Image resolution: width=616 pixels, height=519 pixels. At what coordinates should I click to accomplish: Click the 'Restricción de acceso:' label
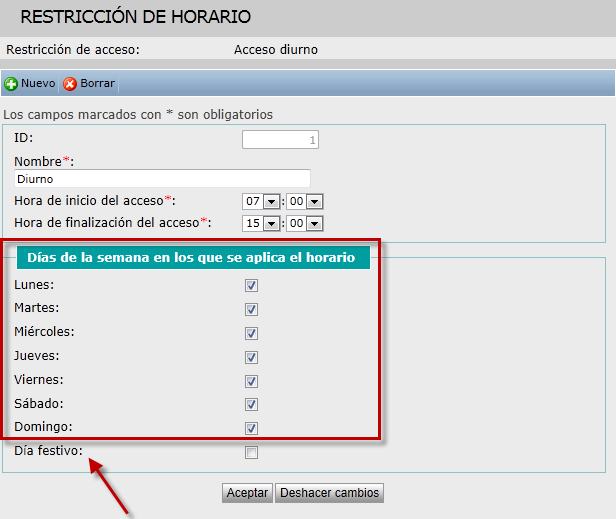73,50
